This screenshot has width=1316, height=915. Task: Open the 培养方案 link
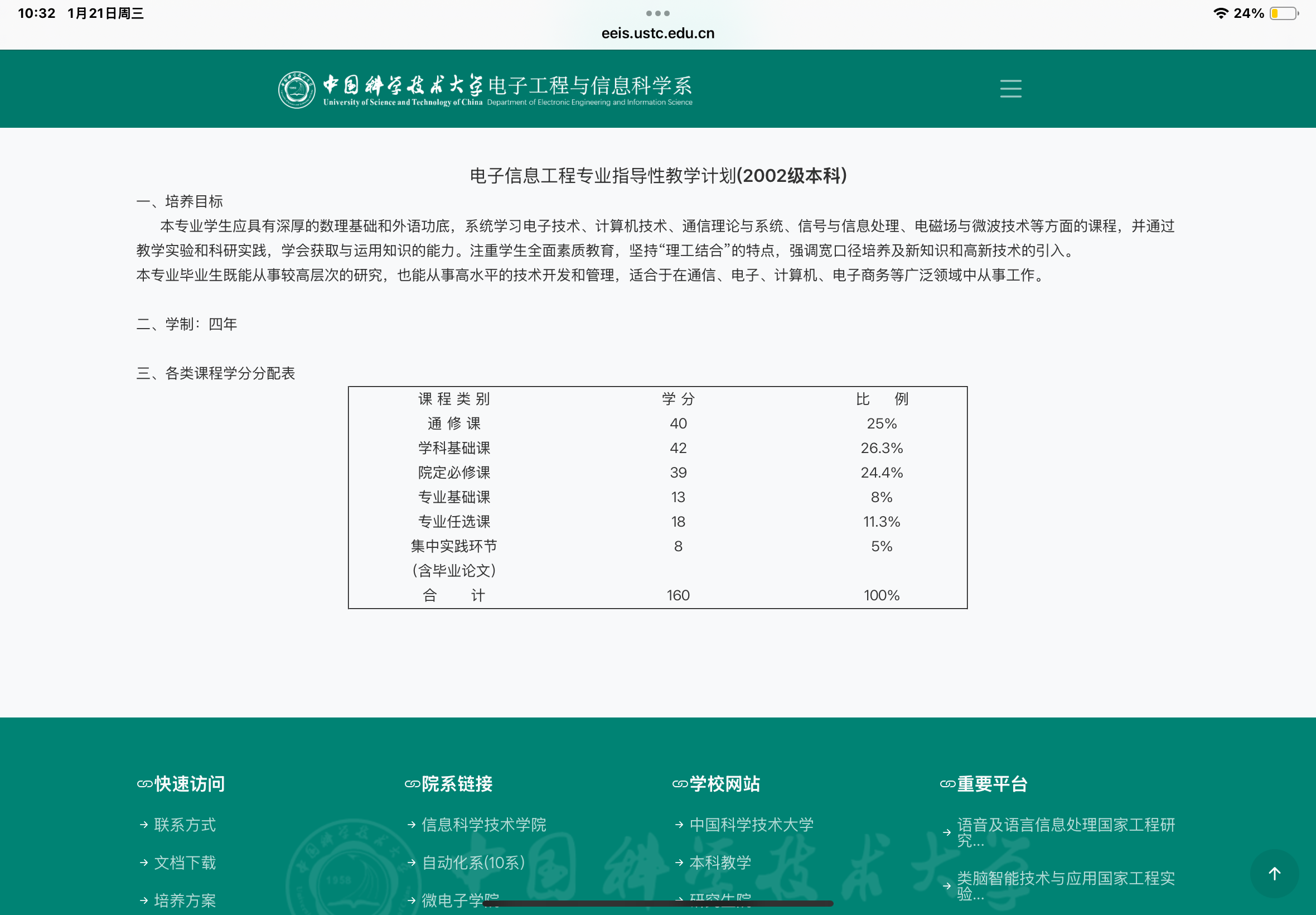click(x=185, y=900)
